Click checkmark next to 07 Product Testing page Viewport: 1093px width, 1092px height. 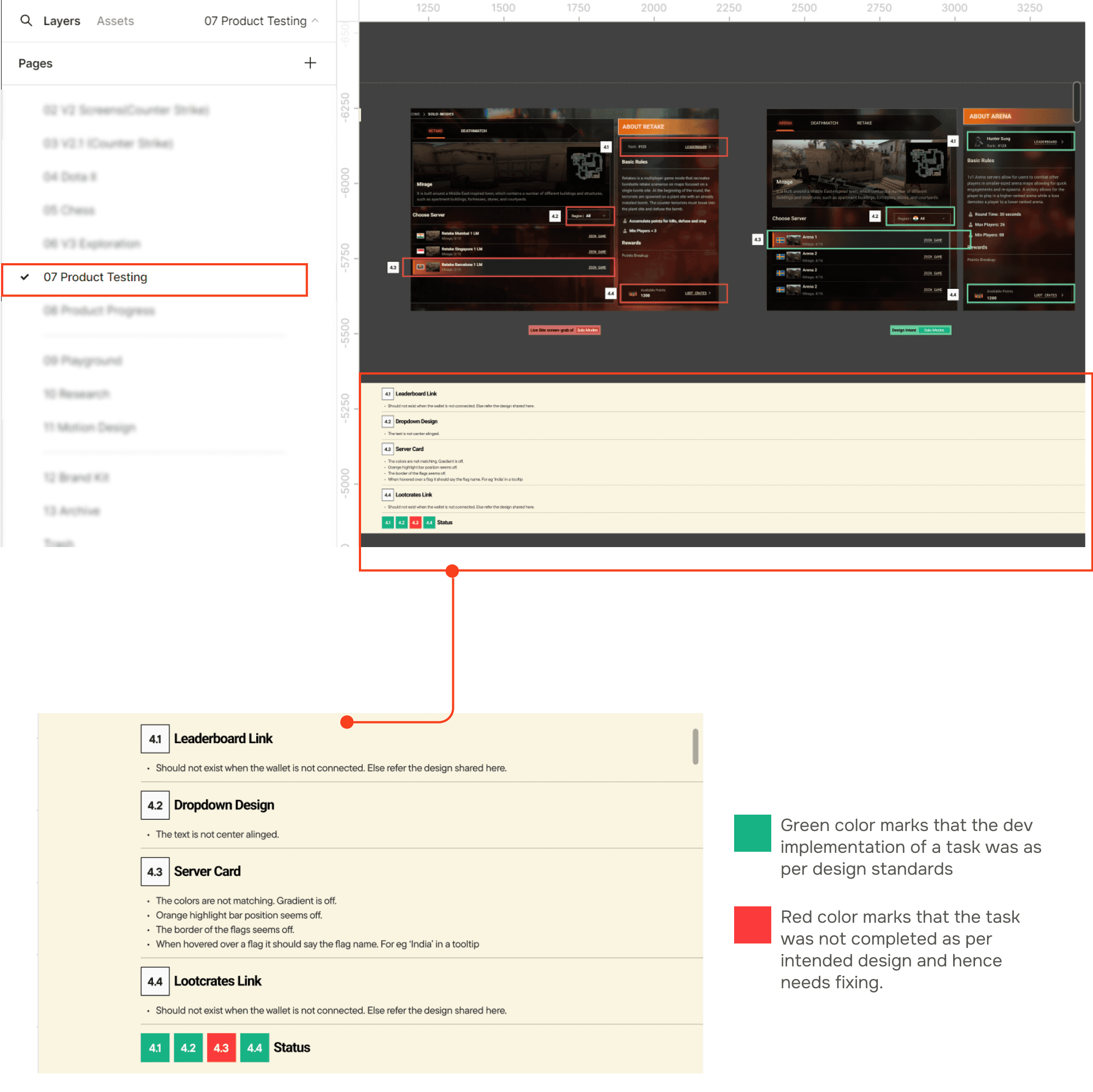(x=25, y=277)
